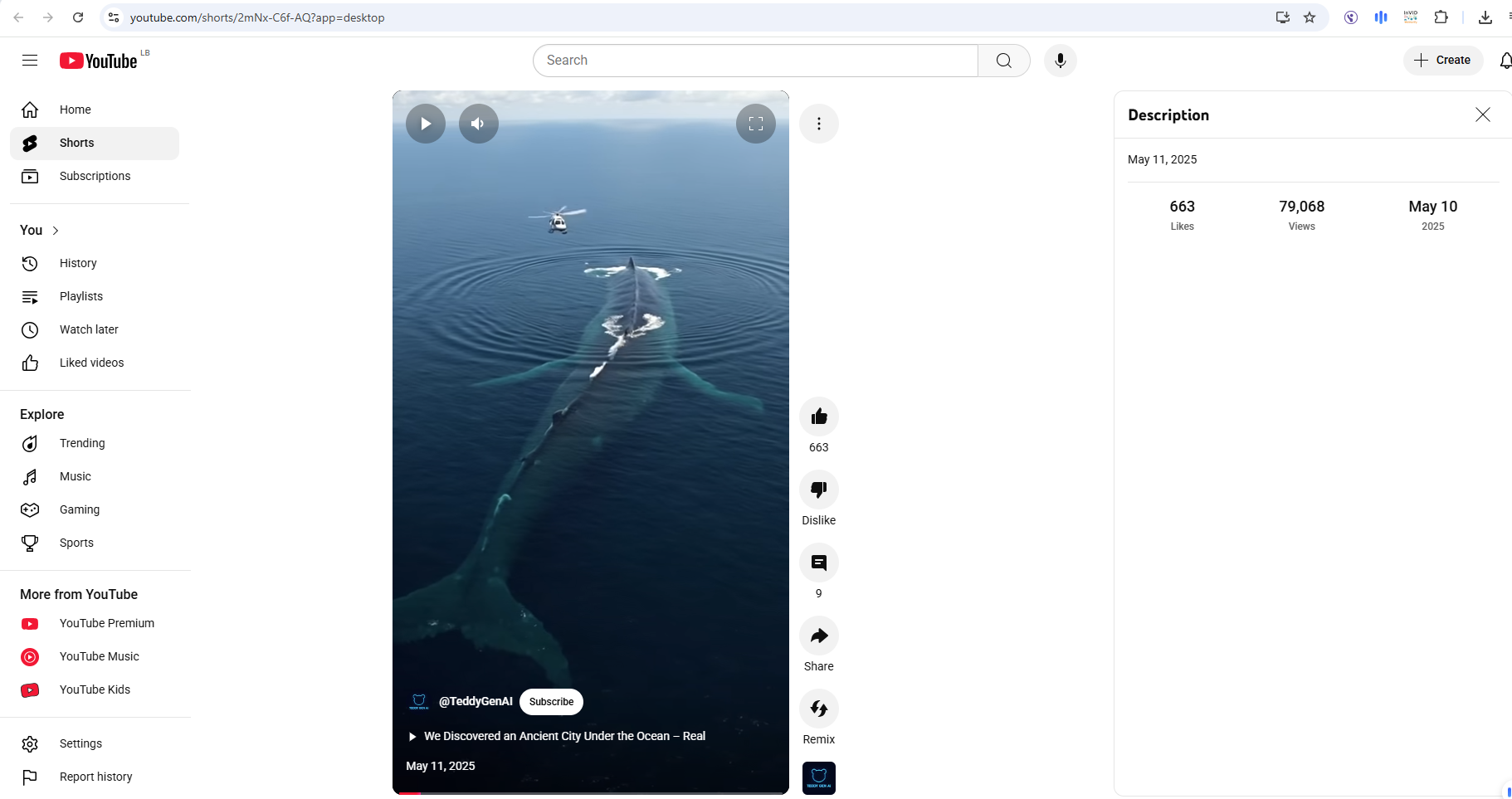Click the video progress bar
This screenshot has width=1512, height=799.
[590, 793]
